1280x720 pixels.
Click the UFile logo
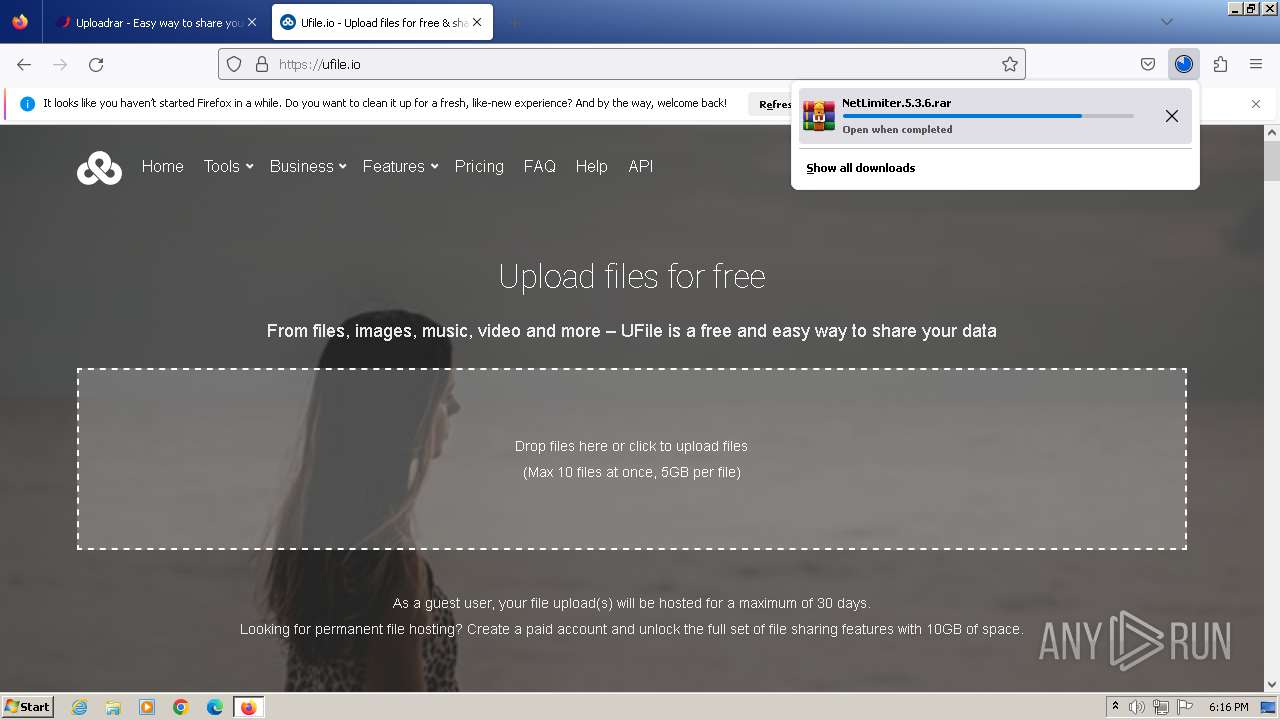pyautogui.click(x=99, y=168)
